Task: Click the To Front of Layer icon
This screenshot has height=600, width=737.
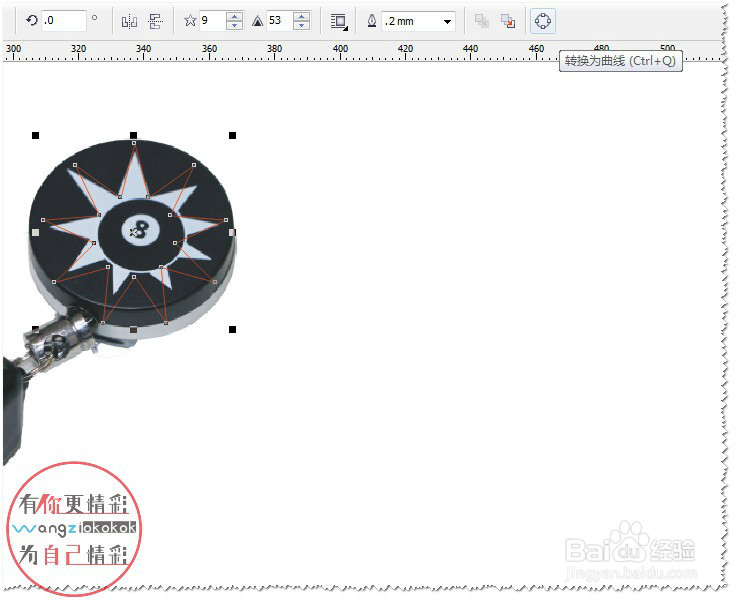Action: 482,21
